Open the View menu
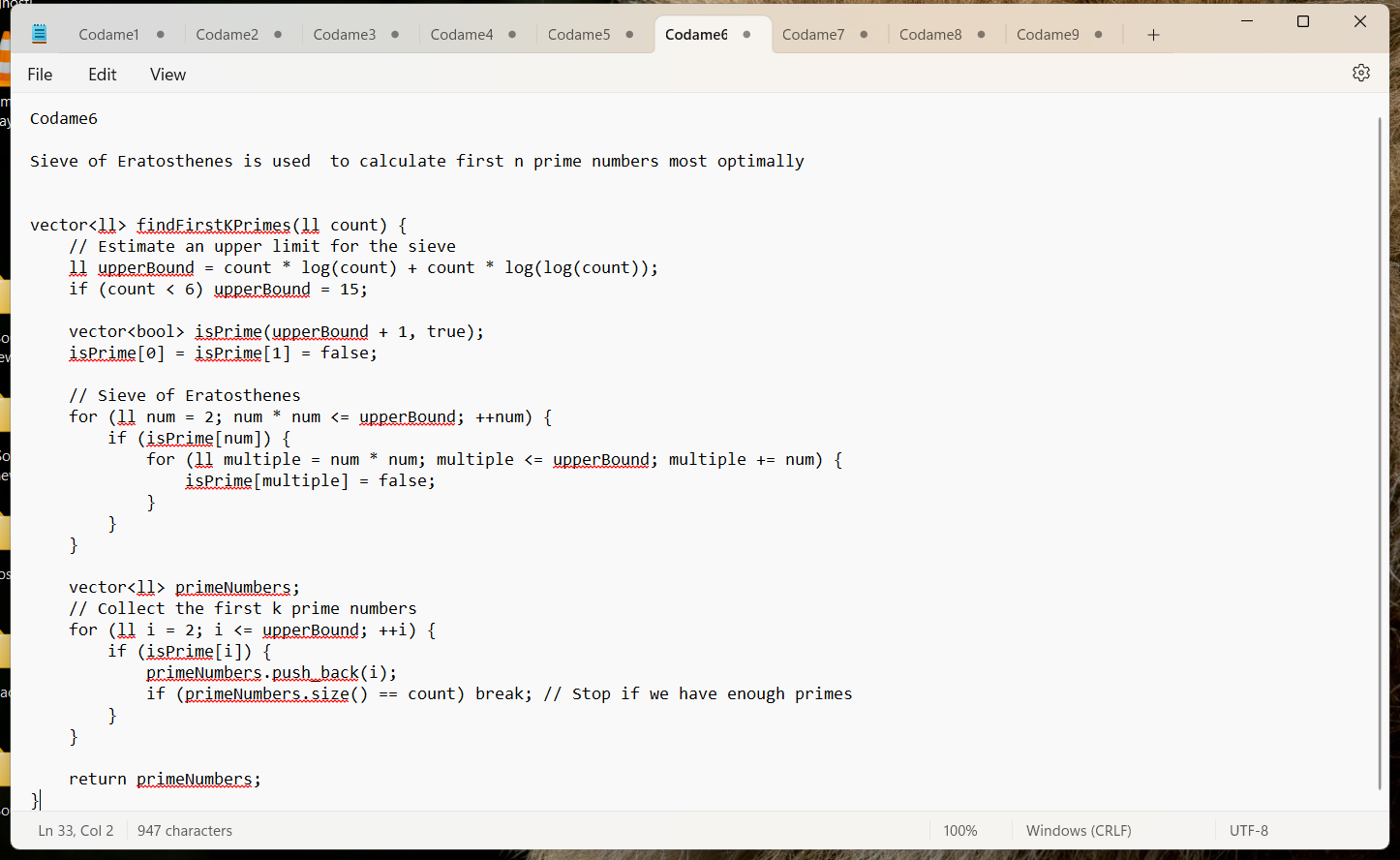1400x860 pixels. (x=167, y=75)
